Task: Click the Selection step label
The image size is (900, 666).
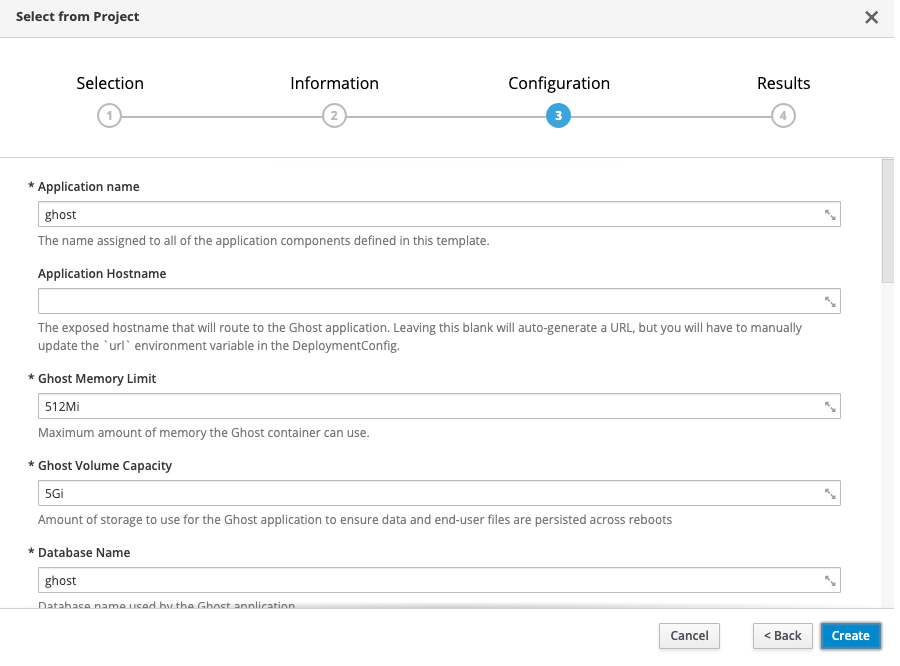Action: coord(110,83)
